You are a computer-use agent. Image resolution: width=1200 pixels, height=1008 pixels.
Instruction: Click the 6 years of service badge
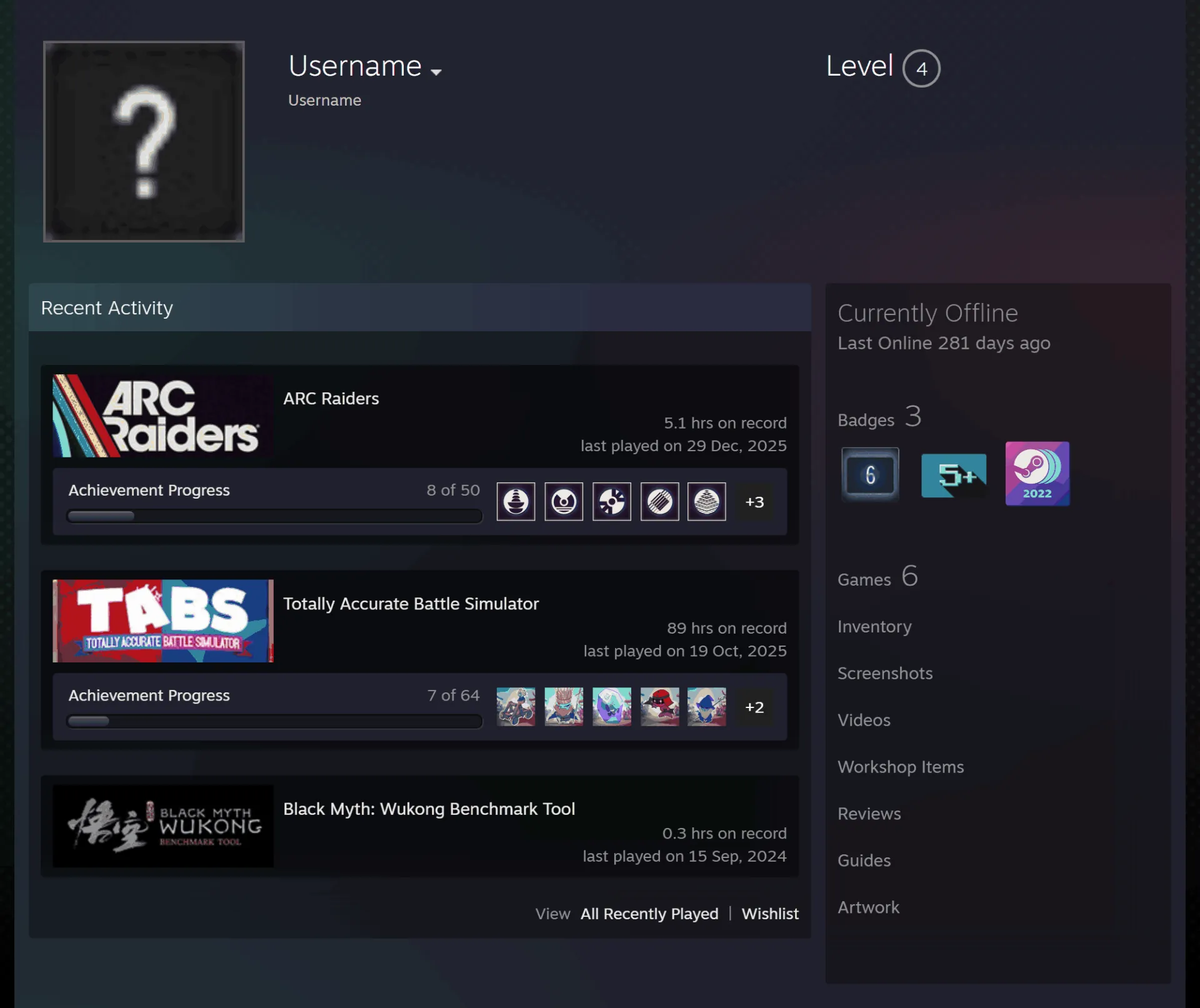click(x=870, y=474)
